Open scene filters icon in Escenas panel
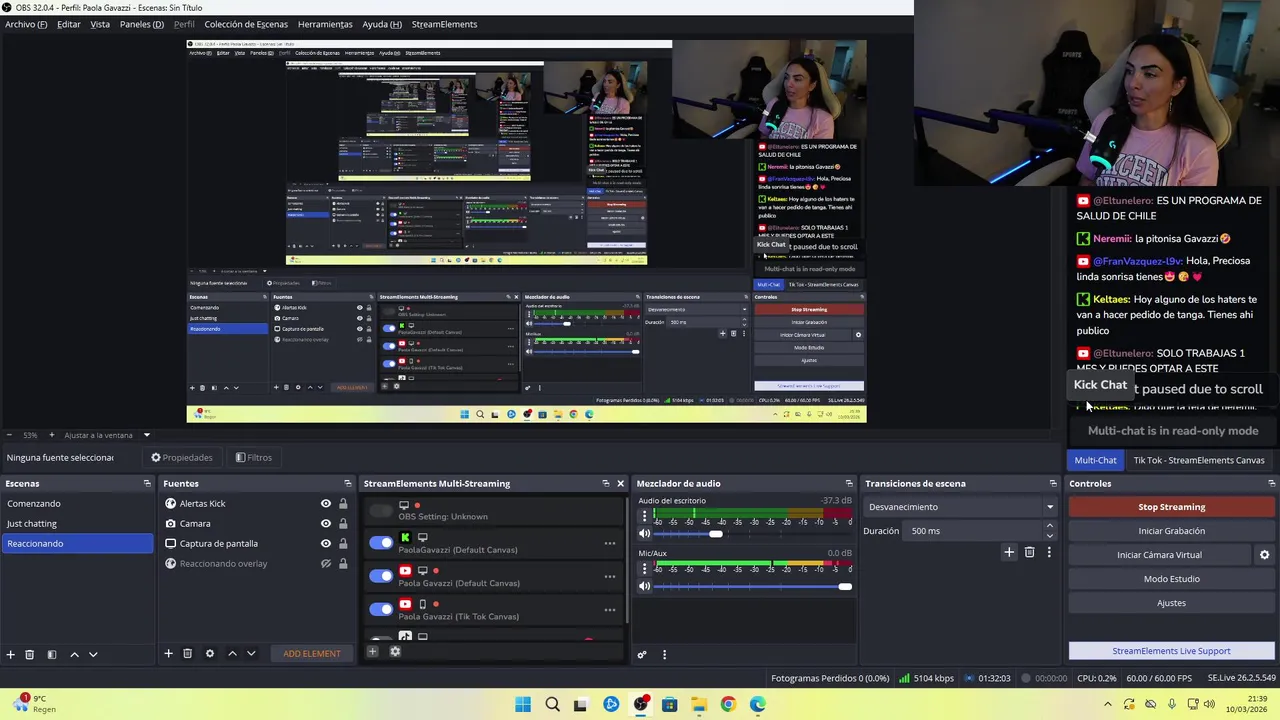 [51, 654]
